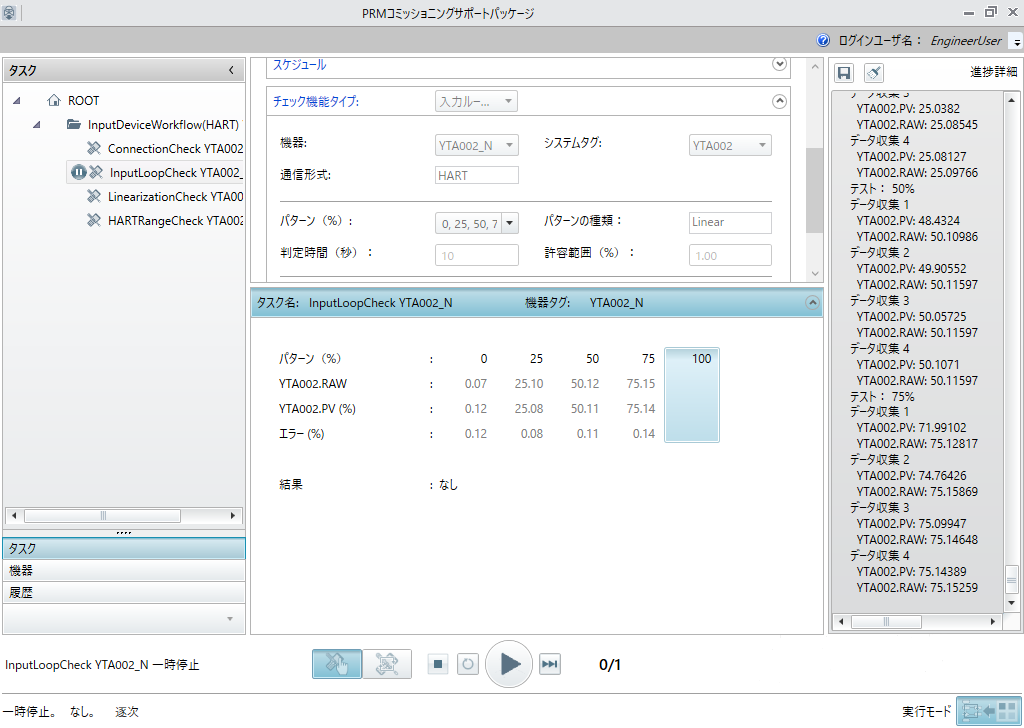Click the progress log horizontal scrollbar thumb
Screen dimensions: 1024x728
[886, 622]
